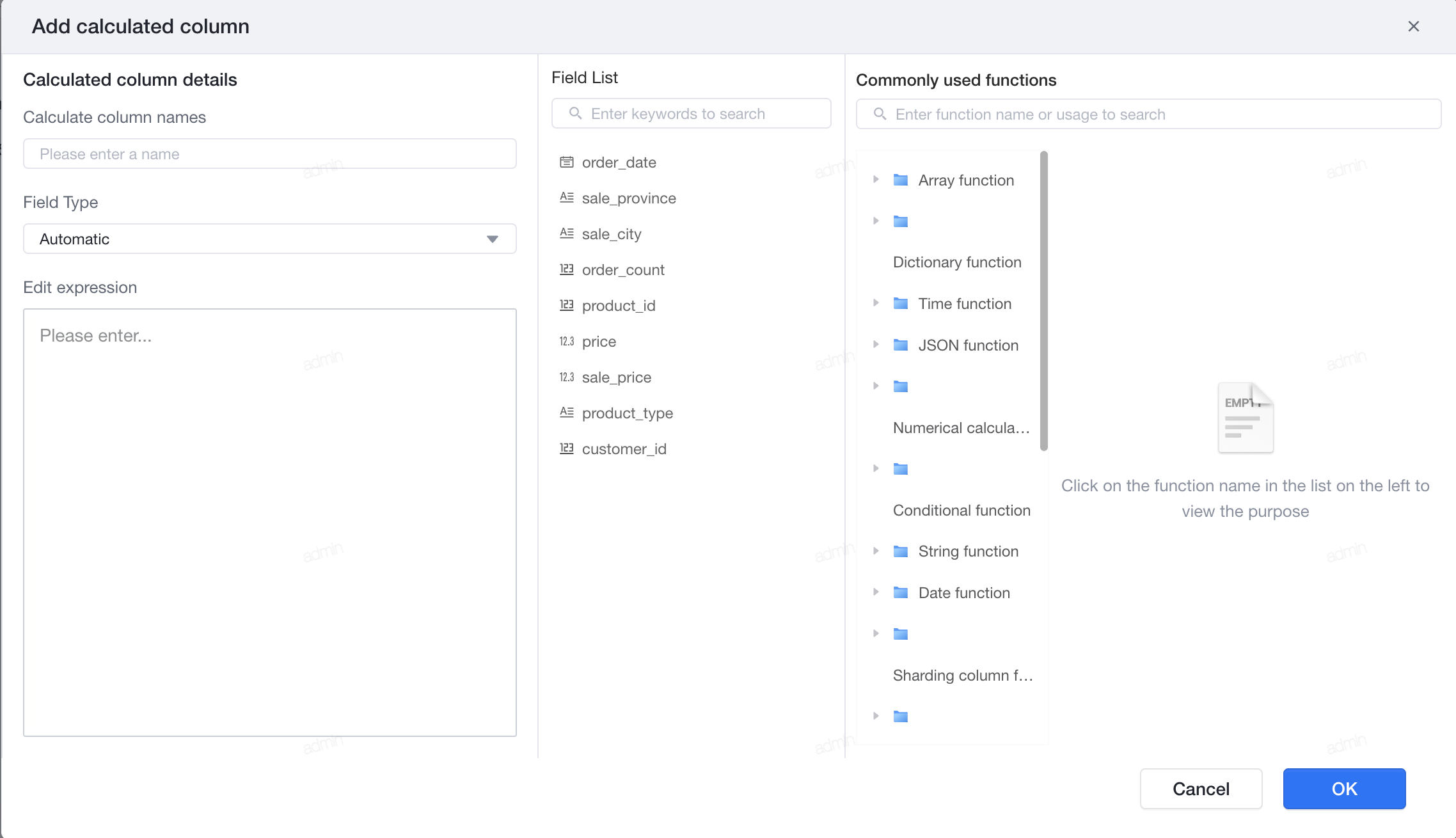
Task: Click the decimal icon next to price
Action: click(567, 342)
